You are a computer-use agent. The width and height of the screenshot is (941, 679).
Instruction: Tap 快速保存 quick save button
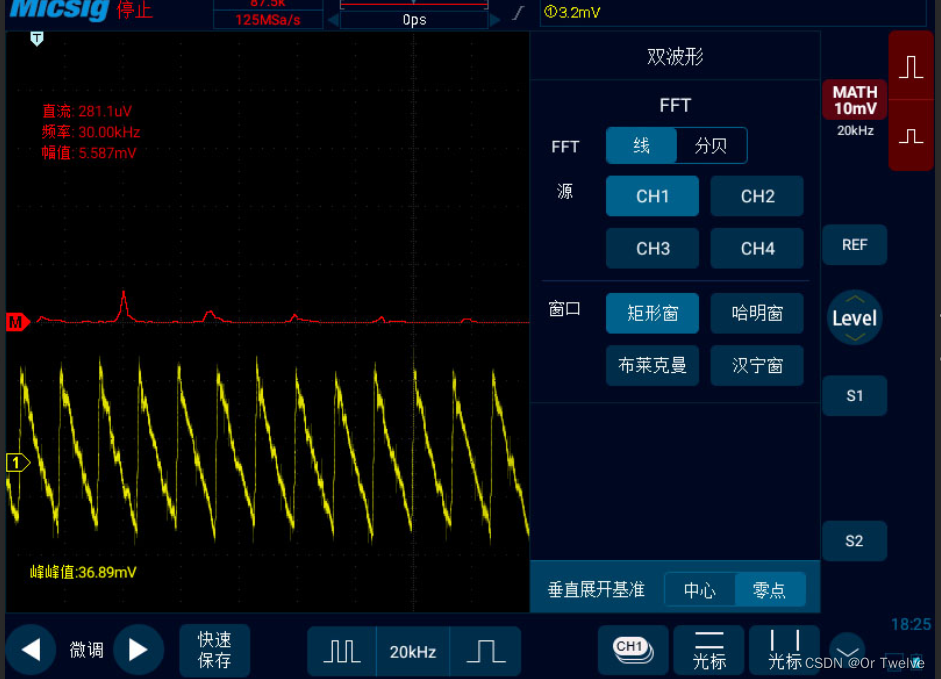tap(214, 650)
